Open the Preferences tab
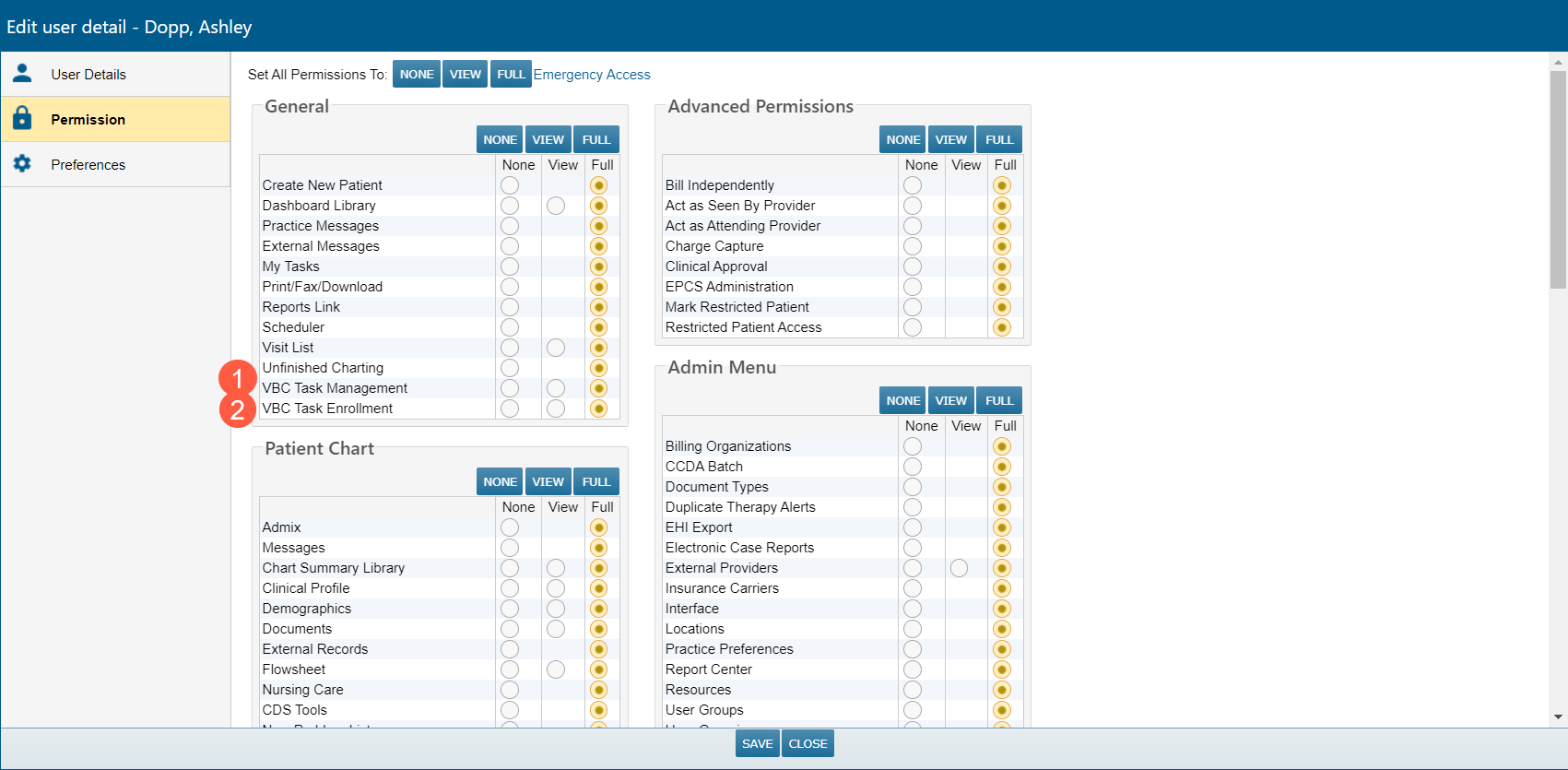1568x770 pixels. point(88,165)
